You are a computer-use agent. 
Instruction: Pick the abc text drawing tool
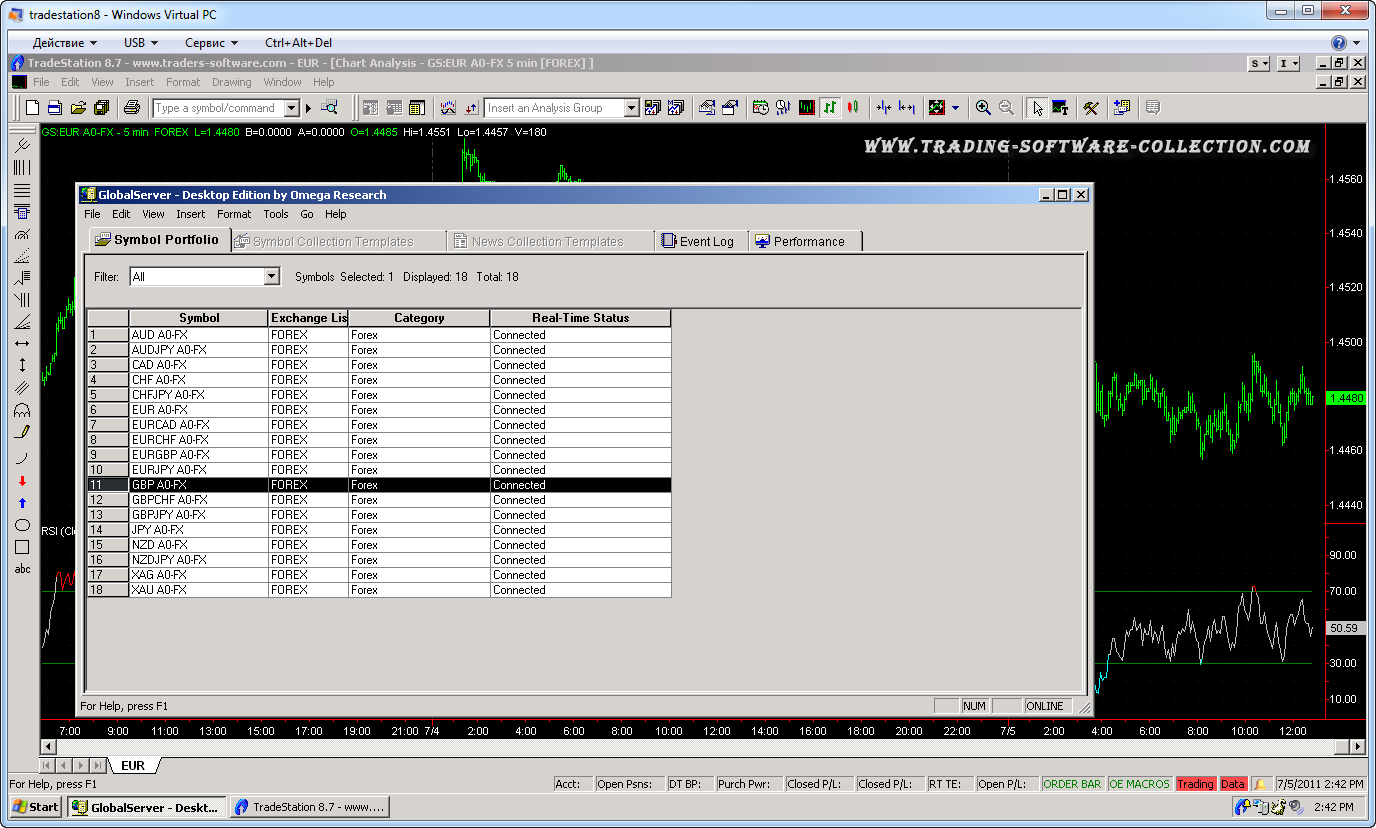(22, 569)
